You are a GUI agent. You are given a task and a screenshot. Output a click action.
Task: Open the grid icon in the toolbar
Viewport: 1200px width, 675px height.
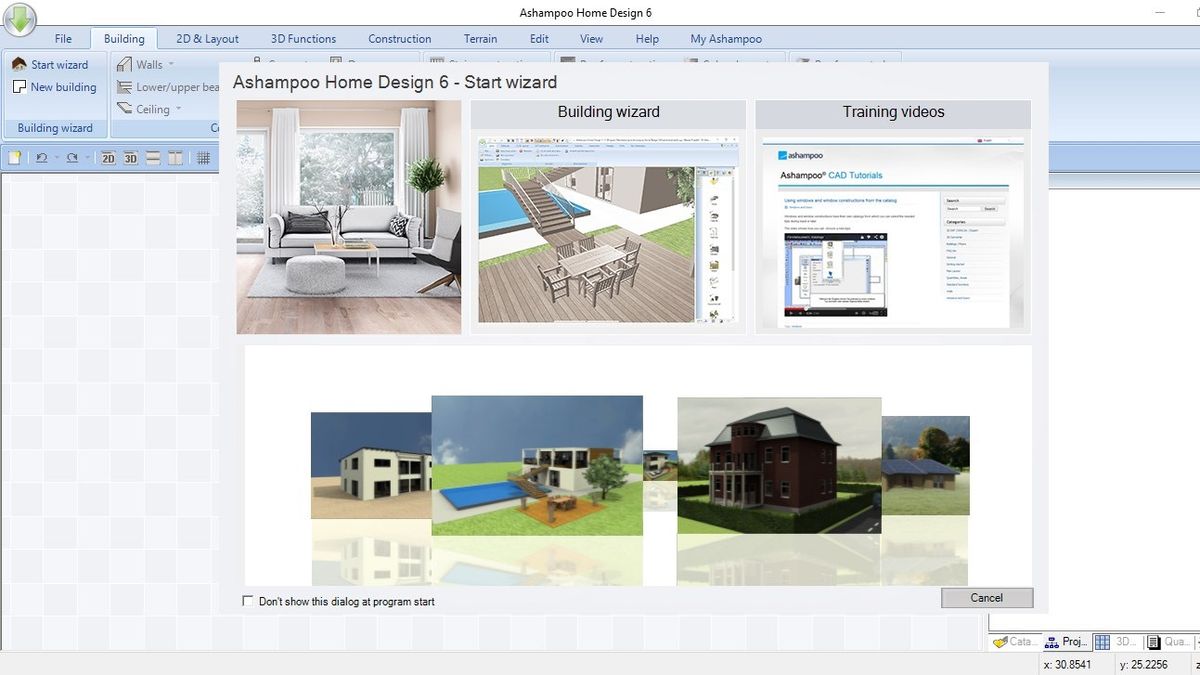pos(204,158)
